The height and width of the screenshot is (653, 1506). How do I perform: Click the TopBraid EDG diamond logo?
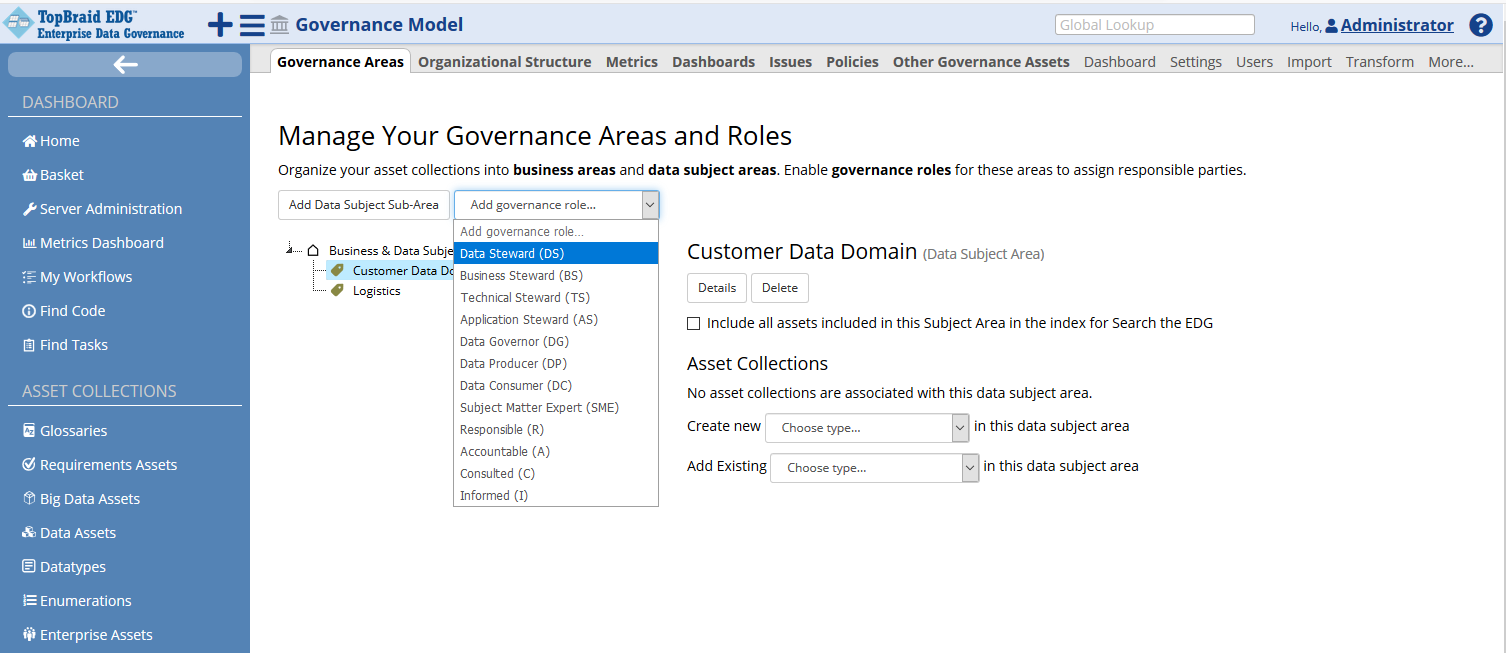pos(18,22)
